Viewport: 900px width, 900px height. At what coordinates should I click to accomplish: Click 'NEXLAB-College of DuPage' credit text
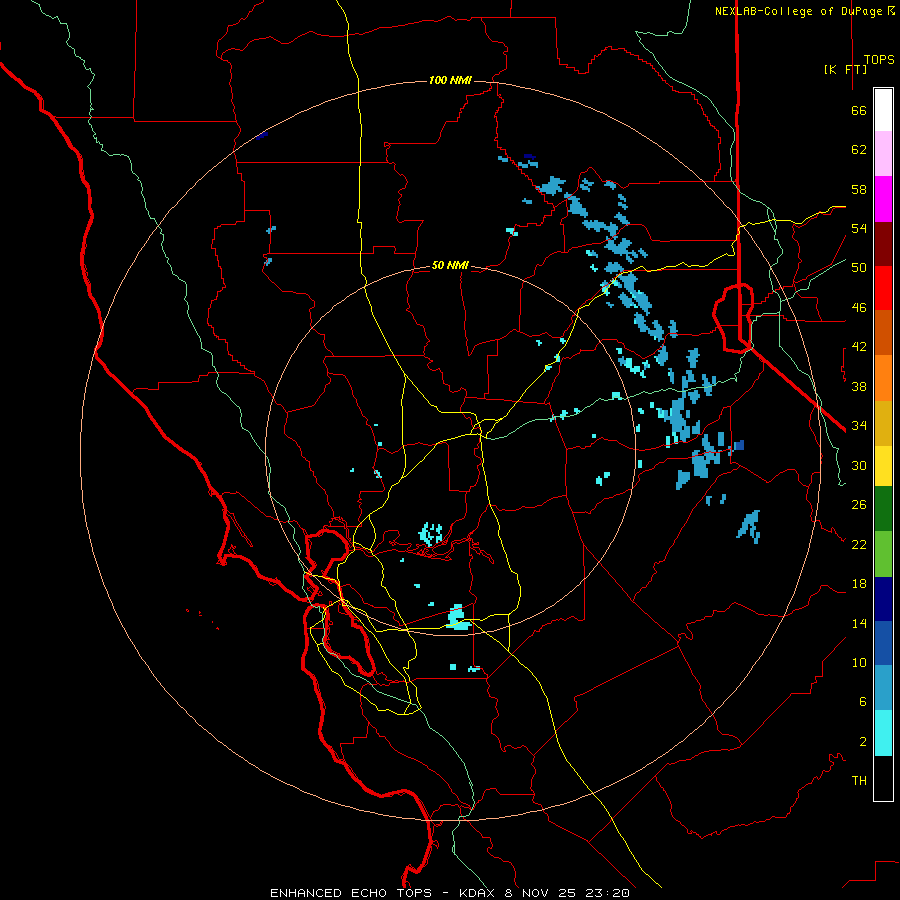point(798,11)
